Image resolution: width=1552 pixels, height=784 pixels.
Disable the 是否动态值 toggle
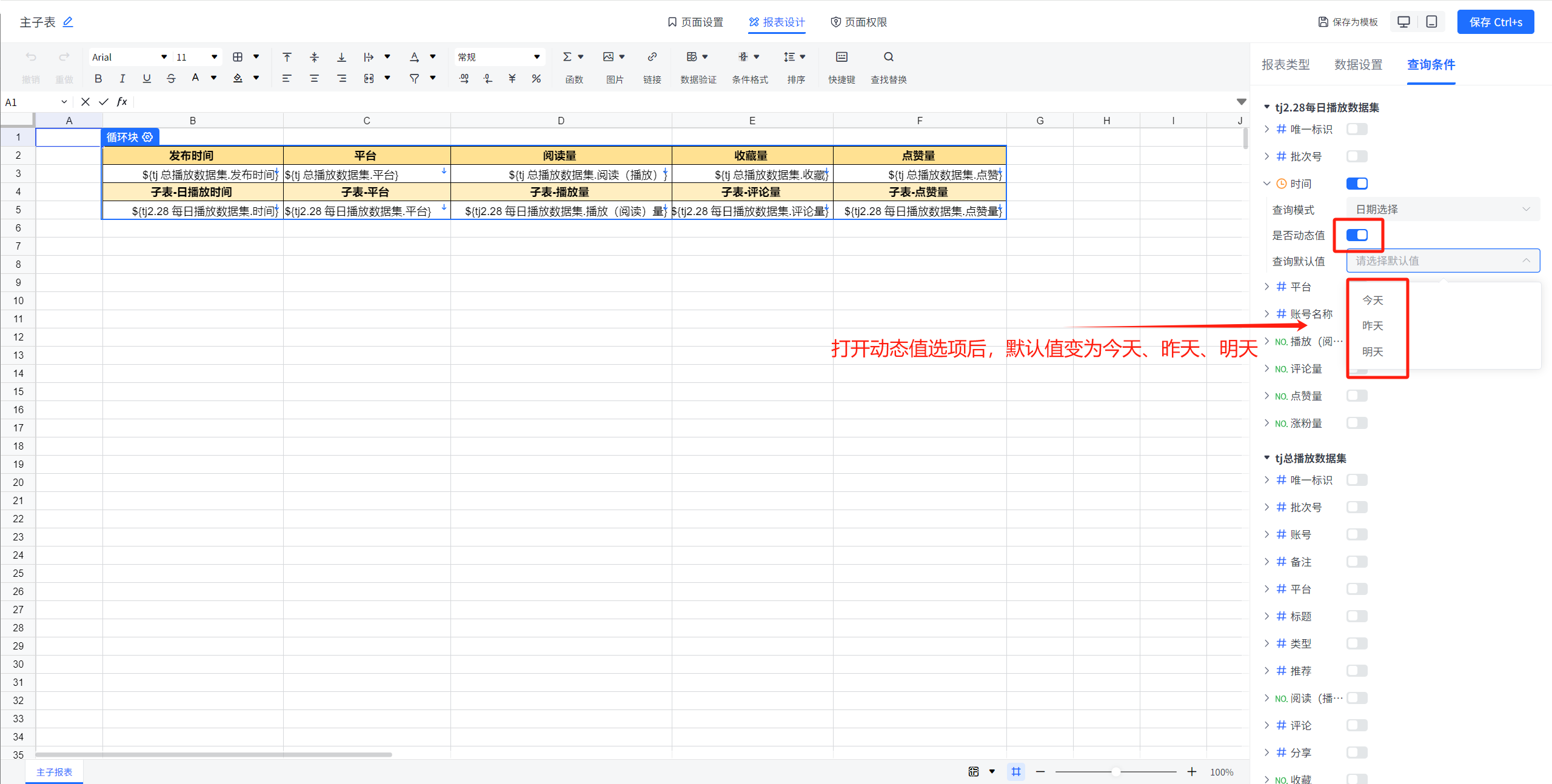pos(1358,235)
